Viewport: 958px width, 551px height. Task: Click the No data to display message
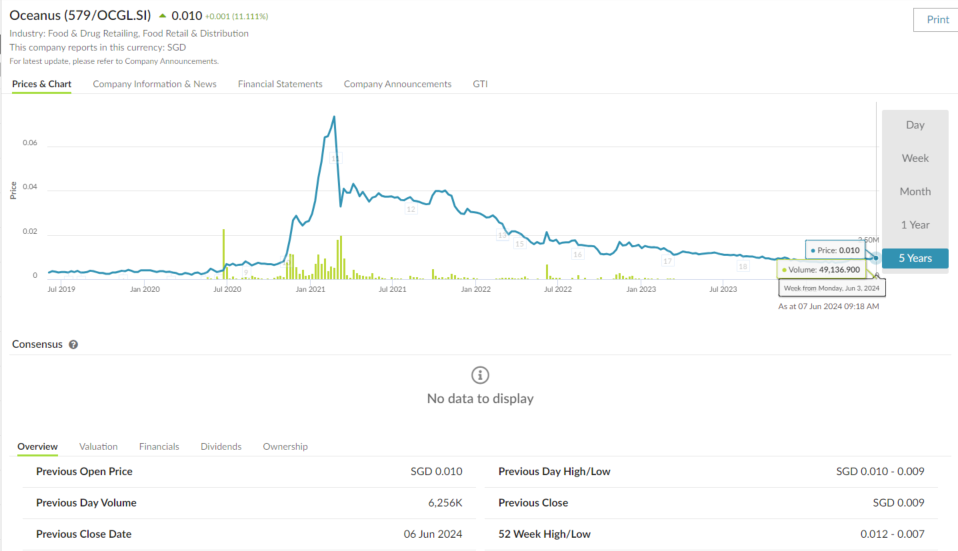click(480, 399)
